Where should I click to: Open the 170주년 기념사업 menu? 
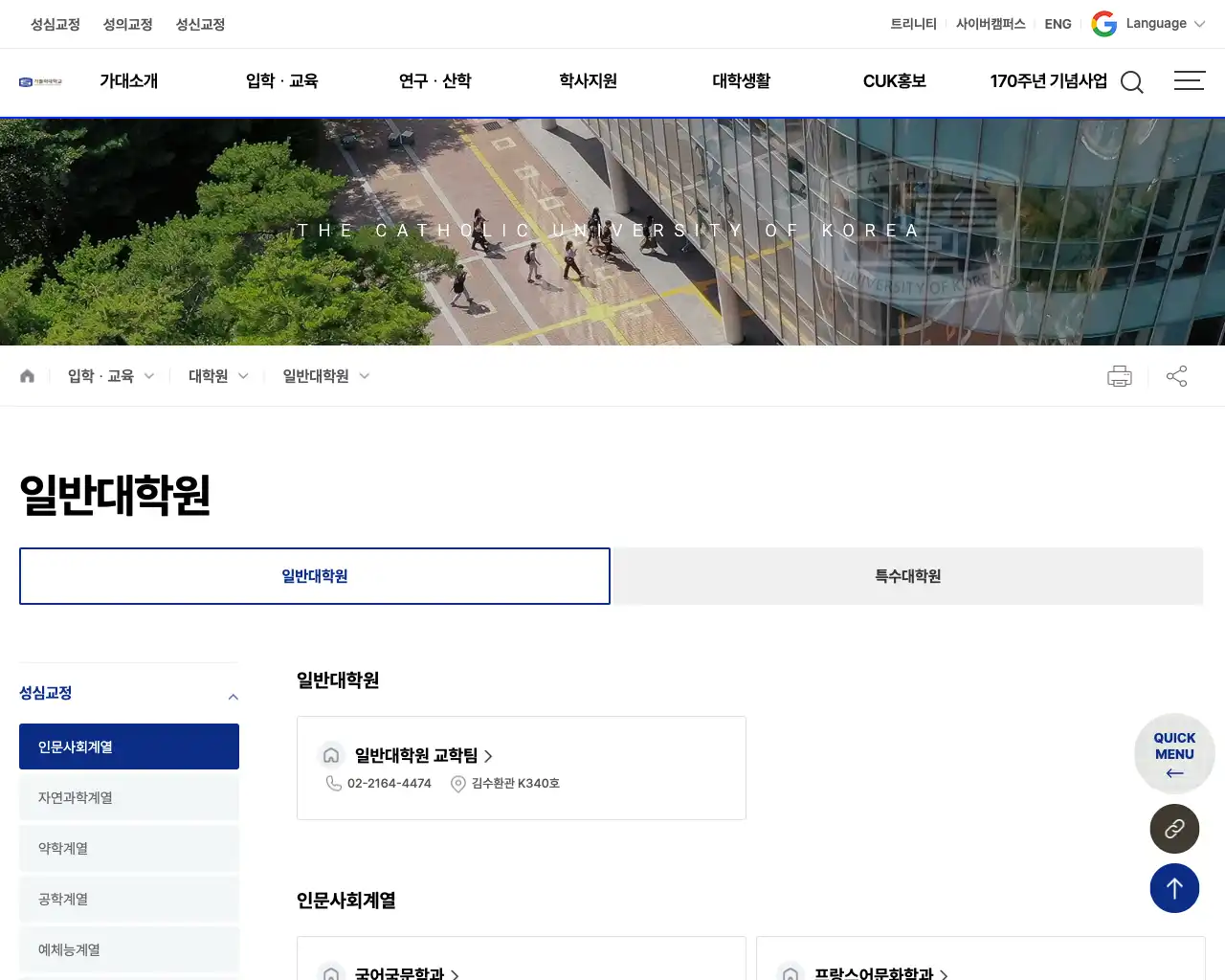click(1048, 81)
